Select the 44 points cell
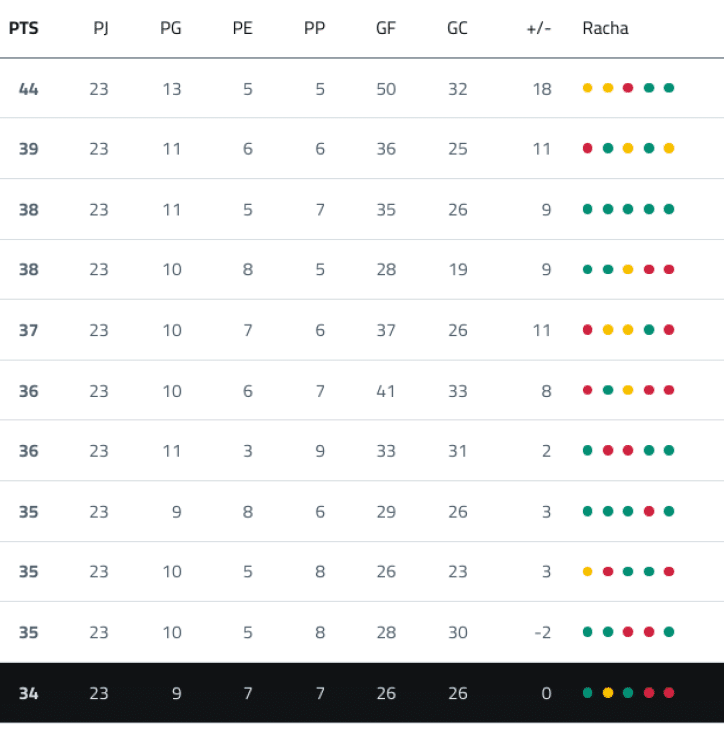The width and height of the screenshot is (724, 752). [28, 89]
